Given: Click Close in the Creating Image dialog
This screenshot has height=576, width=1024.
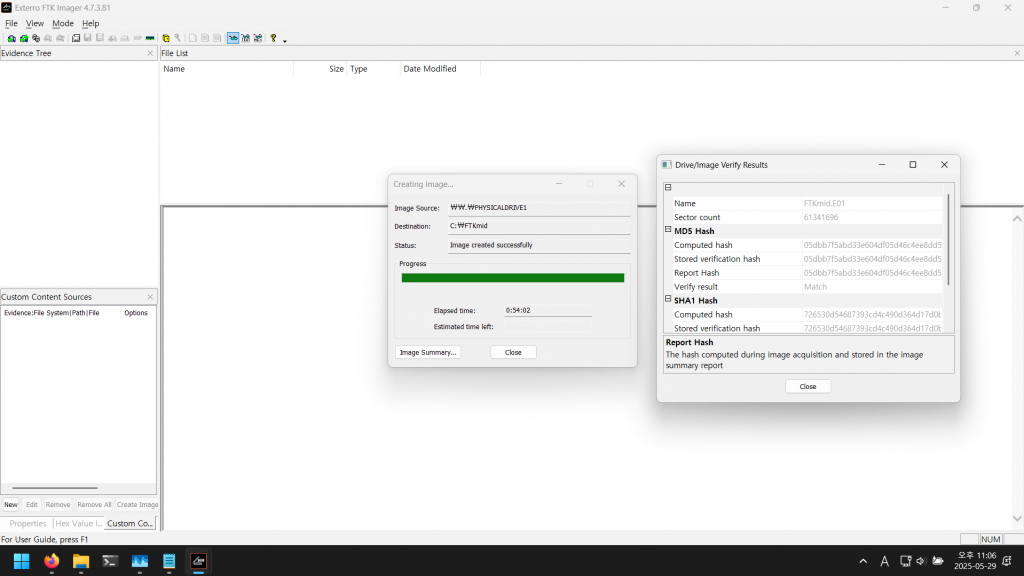Looking at the screenshot, I should pos(513,353).
